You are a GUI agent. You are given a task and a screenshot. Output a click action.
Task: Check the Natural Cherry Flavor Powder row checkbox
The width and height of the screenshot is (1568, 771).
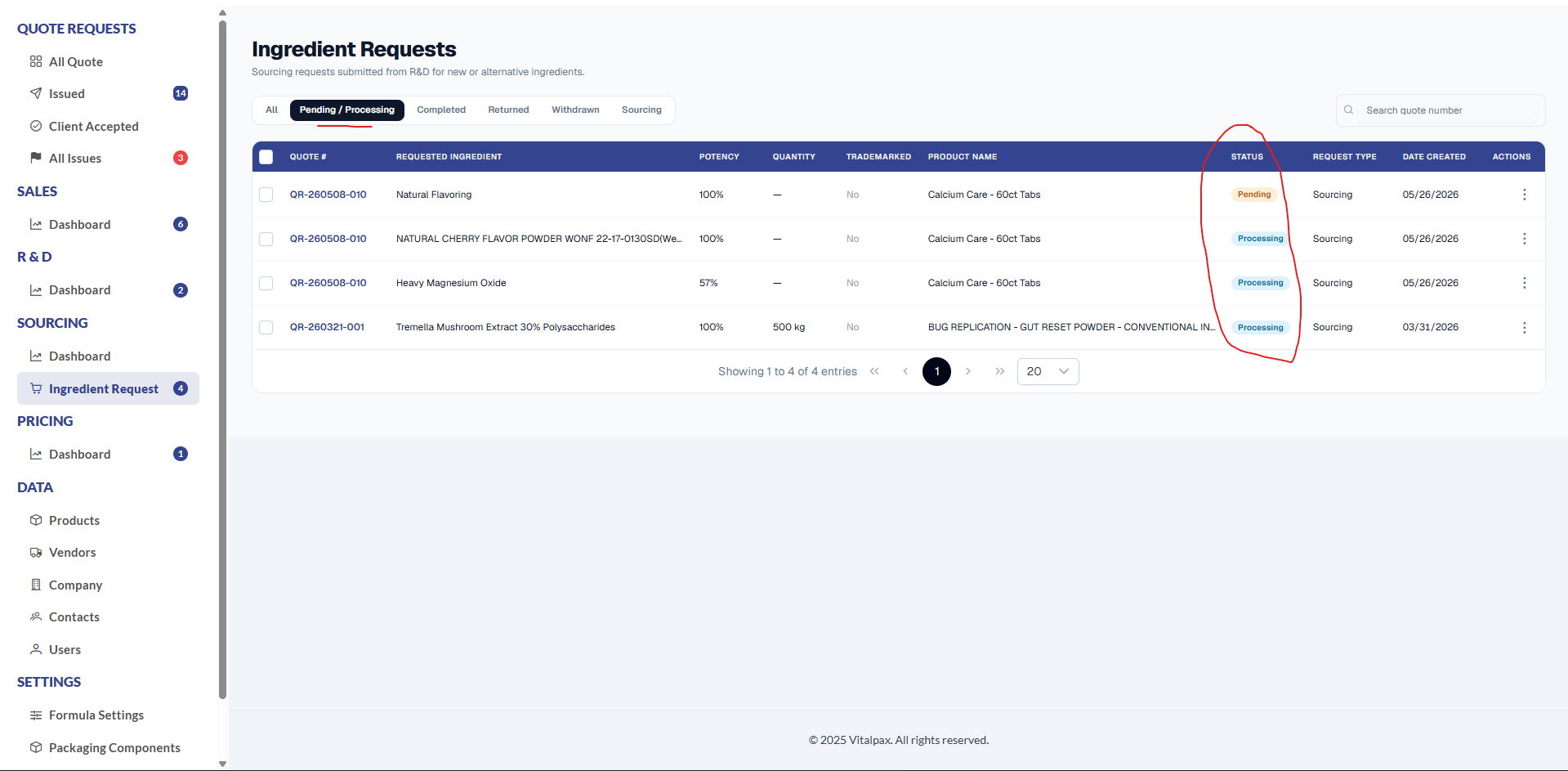click(266, 239)
